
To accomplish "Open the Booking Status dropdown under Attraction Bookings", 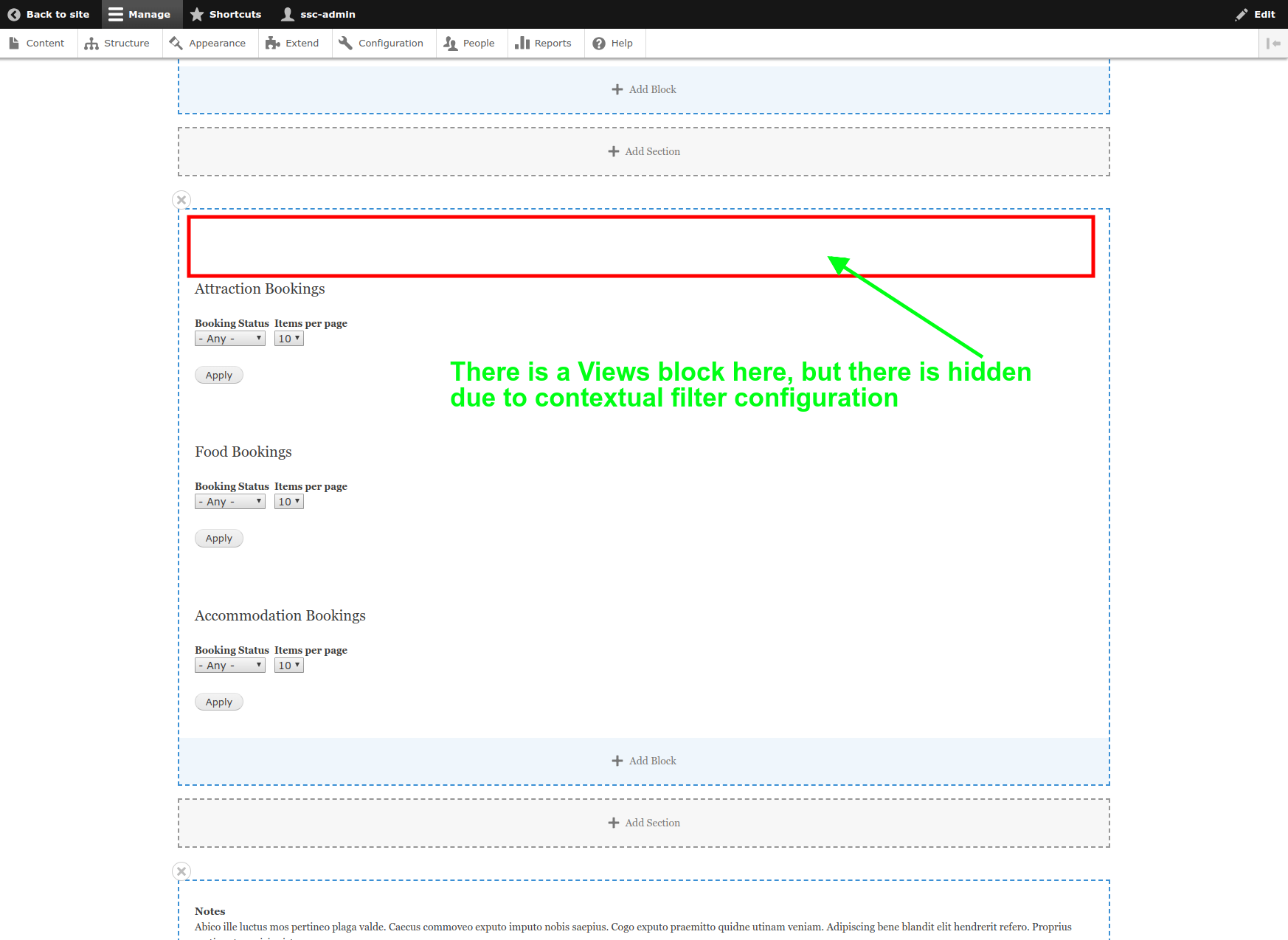I will pos(229,338).
